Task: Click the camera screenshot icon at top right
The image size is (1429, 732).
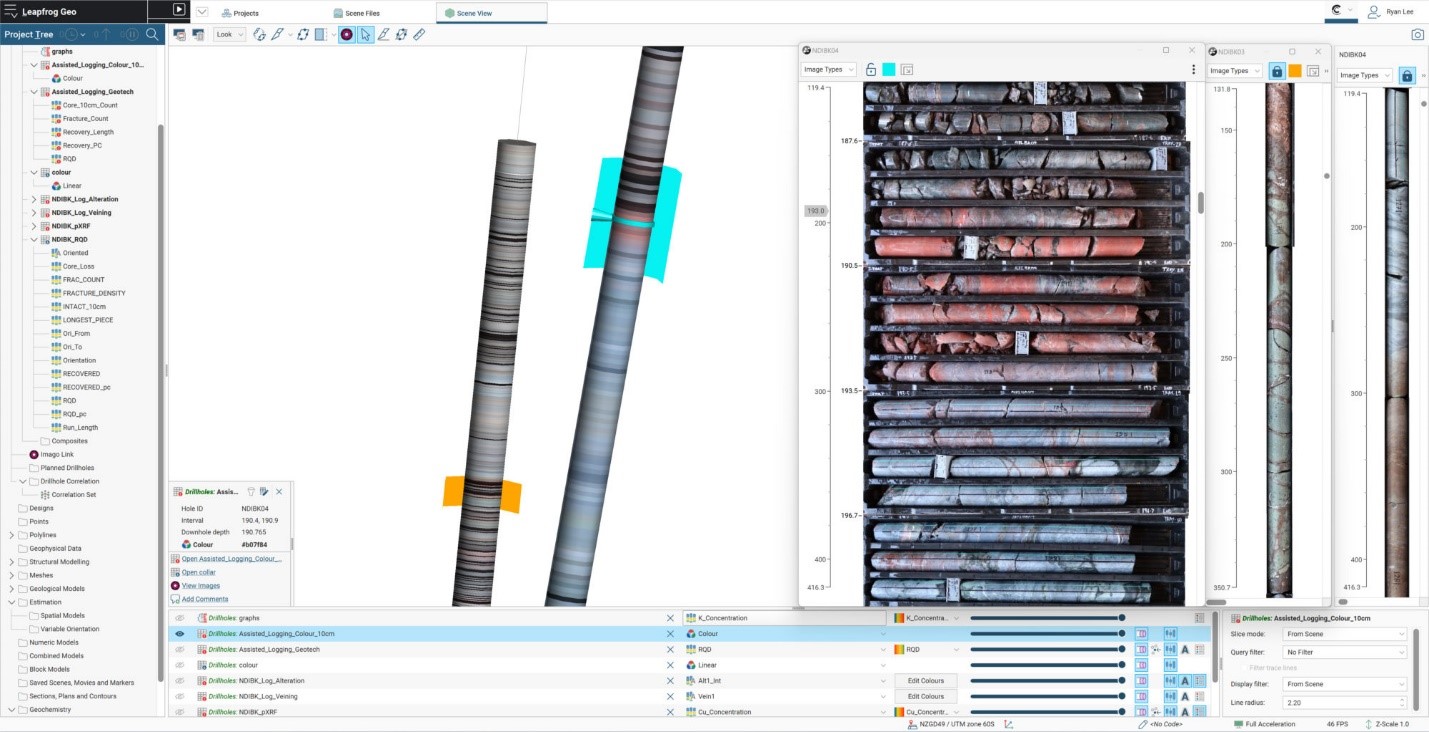Action: click(x=1417, y=34)
